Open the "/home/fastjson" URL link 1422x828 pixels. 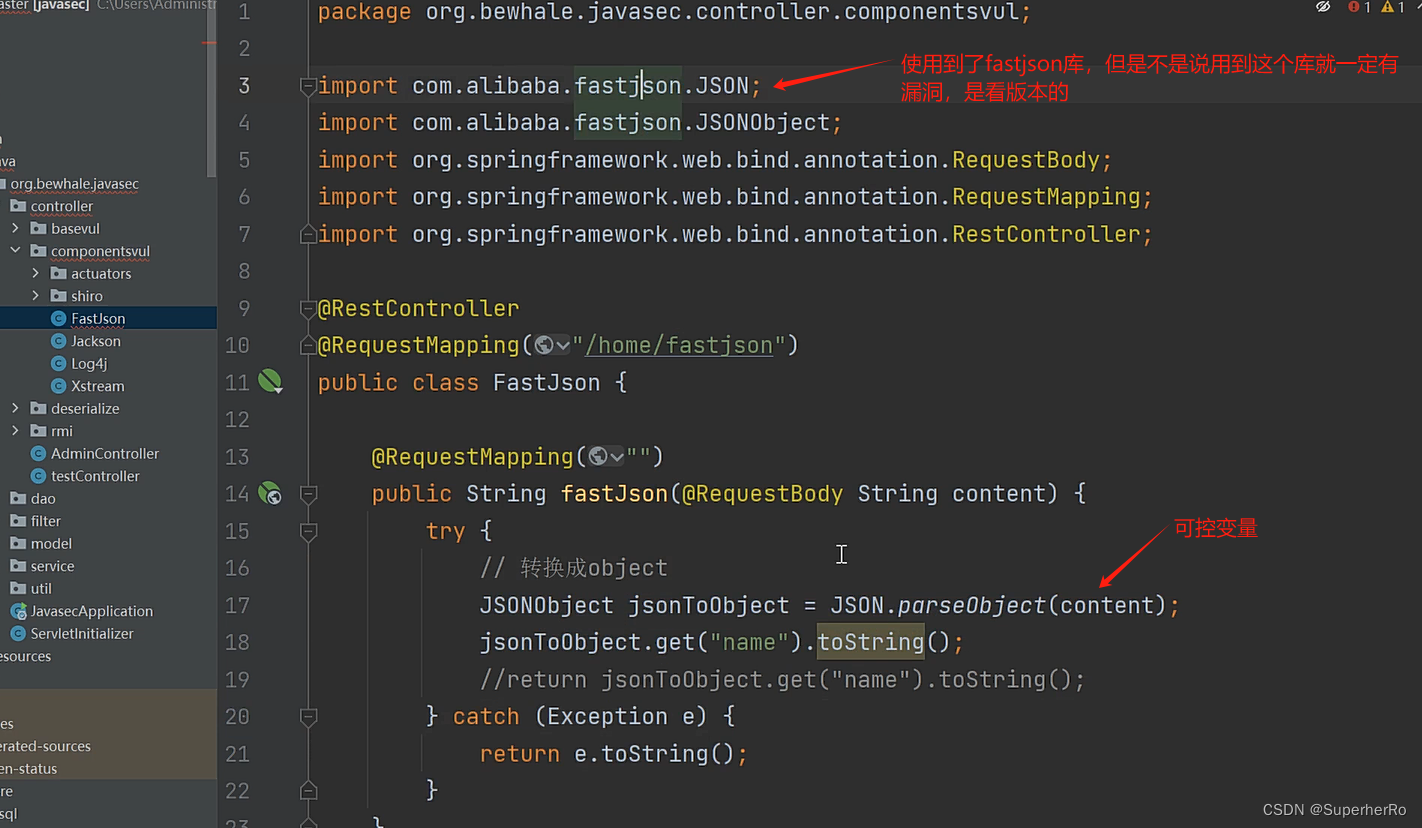click(679, 345)
